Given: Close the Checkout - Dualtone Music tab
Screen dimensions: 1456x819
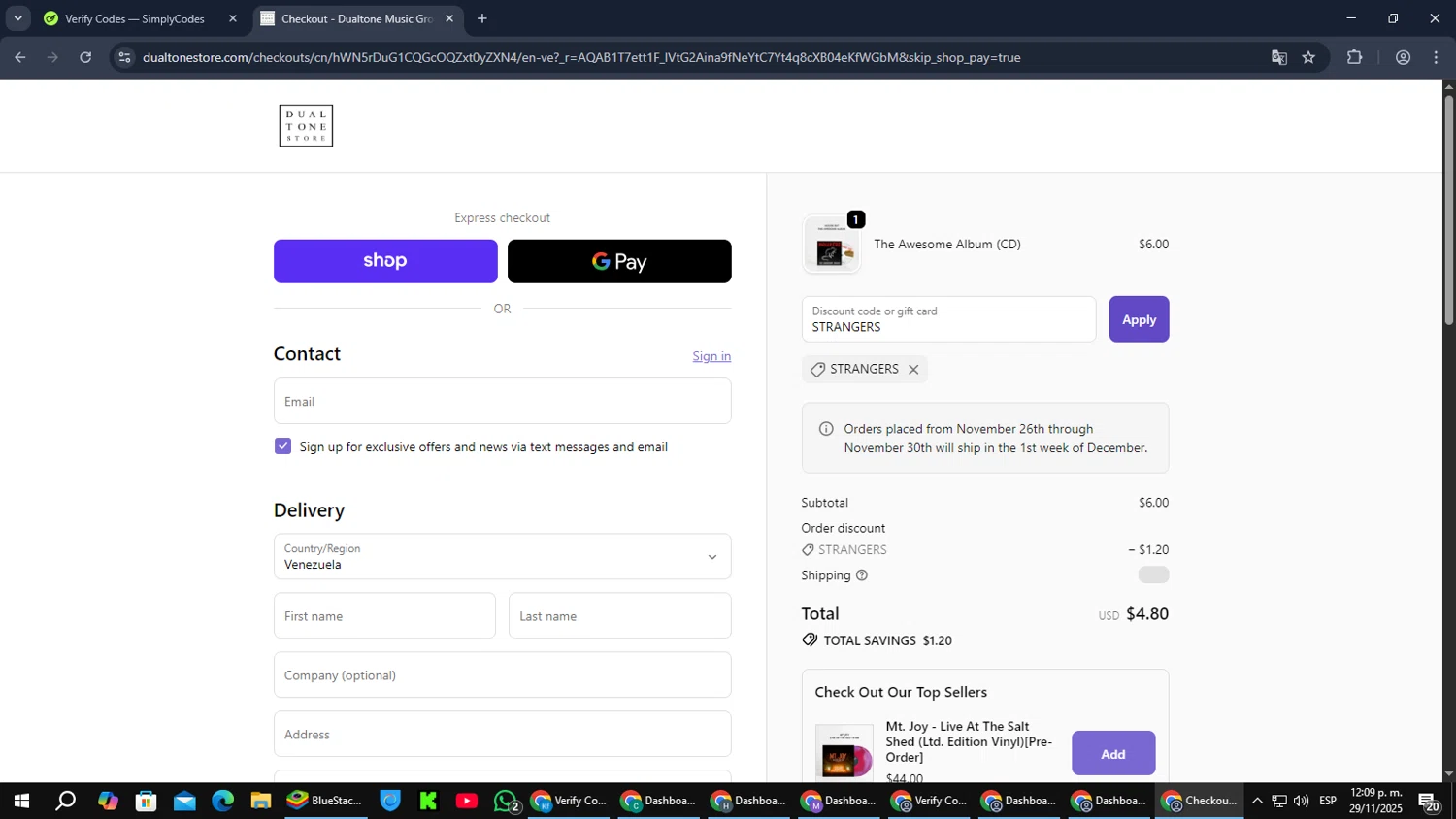Looking at the screenshot, I should 449,18.
